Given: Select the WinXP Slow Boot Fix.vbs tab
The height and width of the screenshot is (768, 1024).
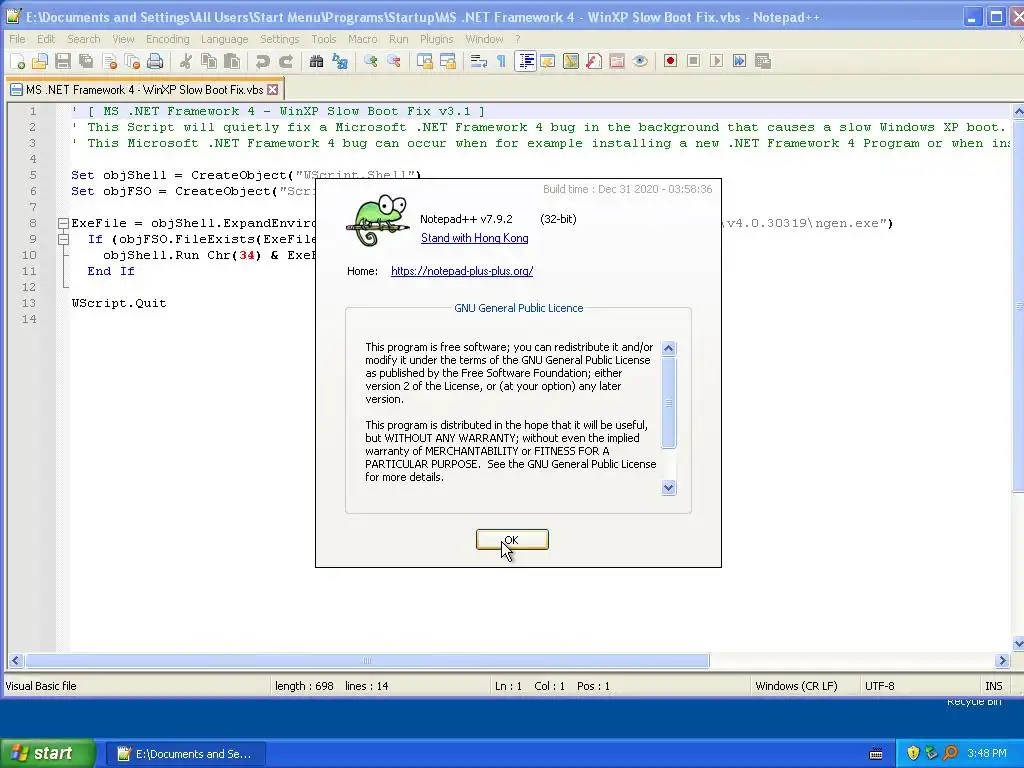Looking at the screenshot, I should coord(144,89).
